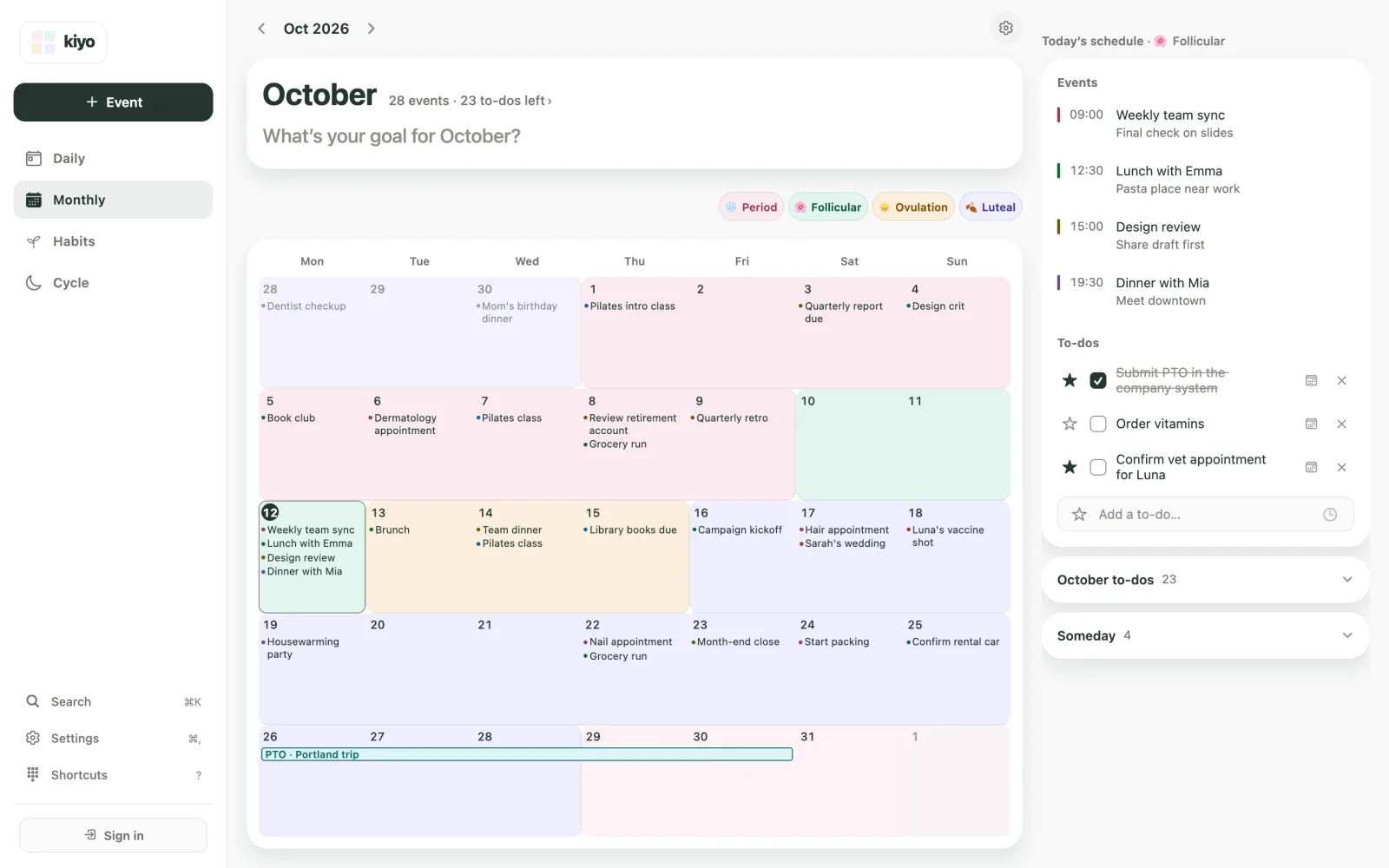Remove Confirm vet appointment to-do

[1341, 467]
